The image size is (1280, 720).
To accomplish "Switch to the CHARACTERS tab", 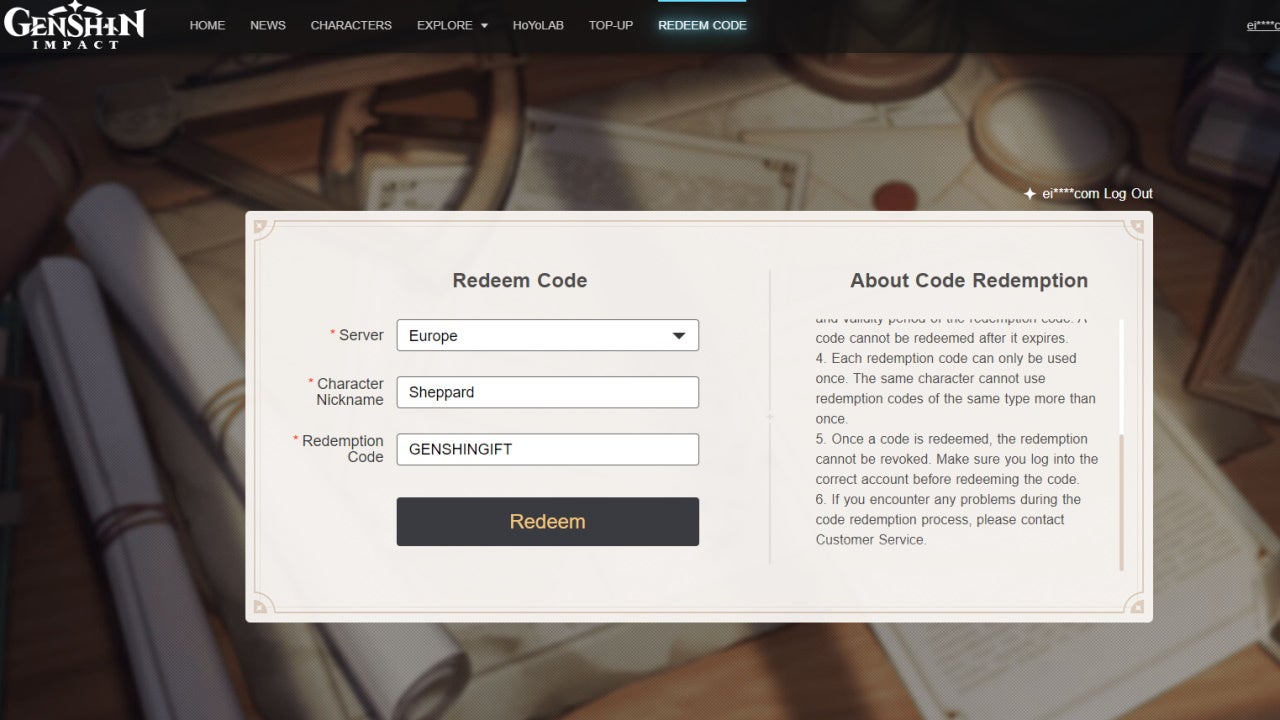I will (x=351, y=25).
